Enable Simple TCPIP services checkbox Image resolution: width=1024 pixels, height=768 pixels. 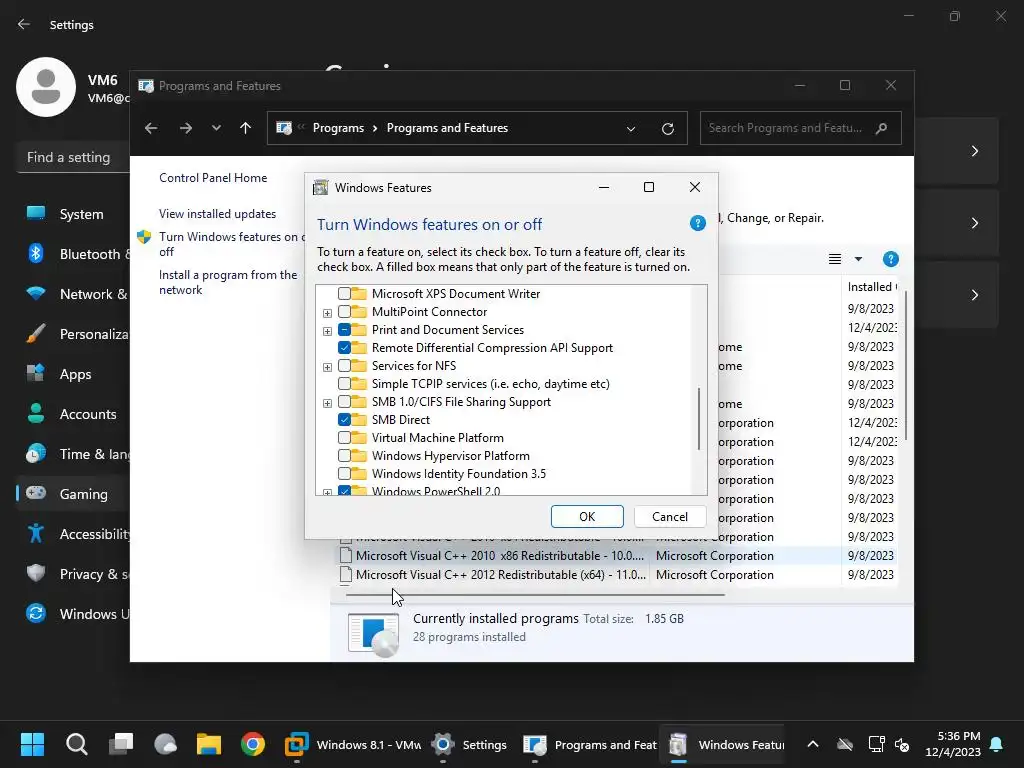344,383
